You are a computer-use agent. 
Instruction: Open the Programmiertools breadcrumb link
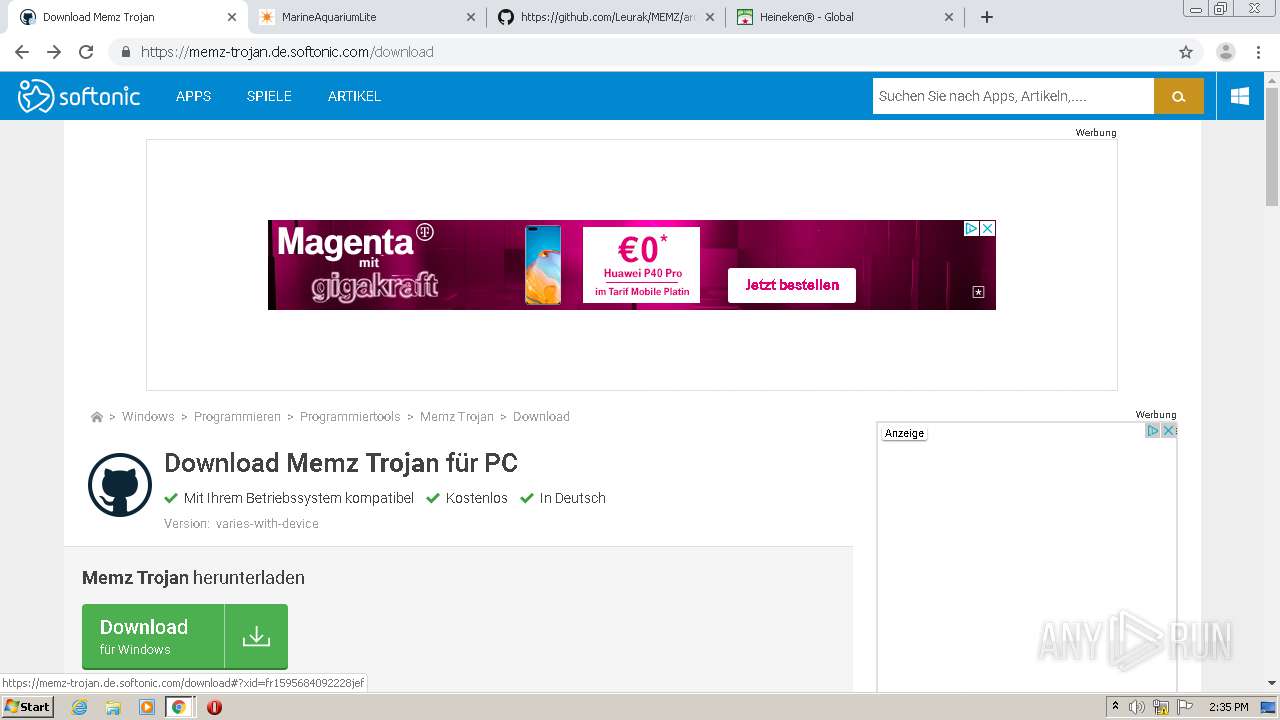350,417
